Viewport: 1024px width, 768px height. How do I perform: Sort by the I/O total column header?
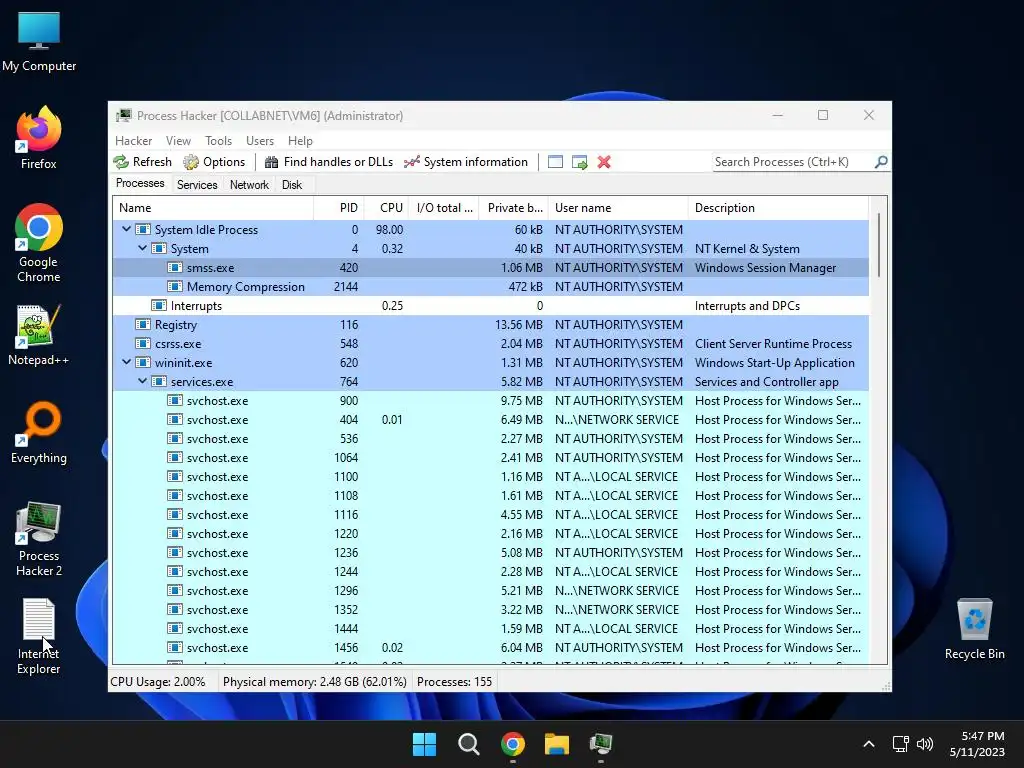tap(444, 208)
